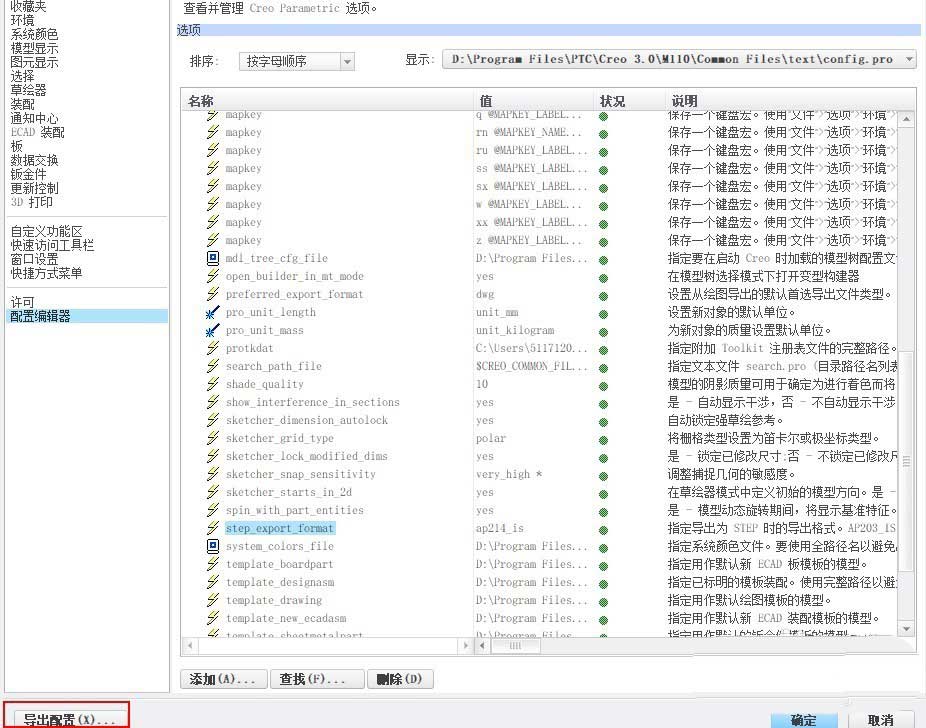Select the search_path_file option name
Screen dimensions: 926x728
coord(274,366)
